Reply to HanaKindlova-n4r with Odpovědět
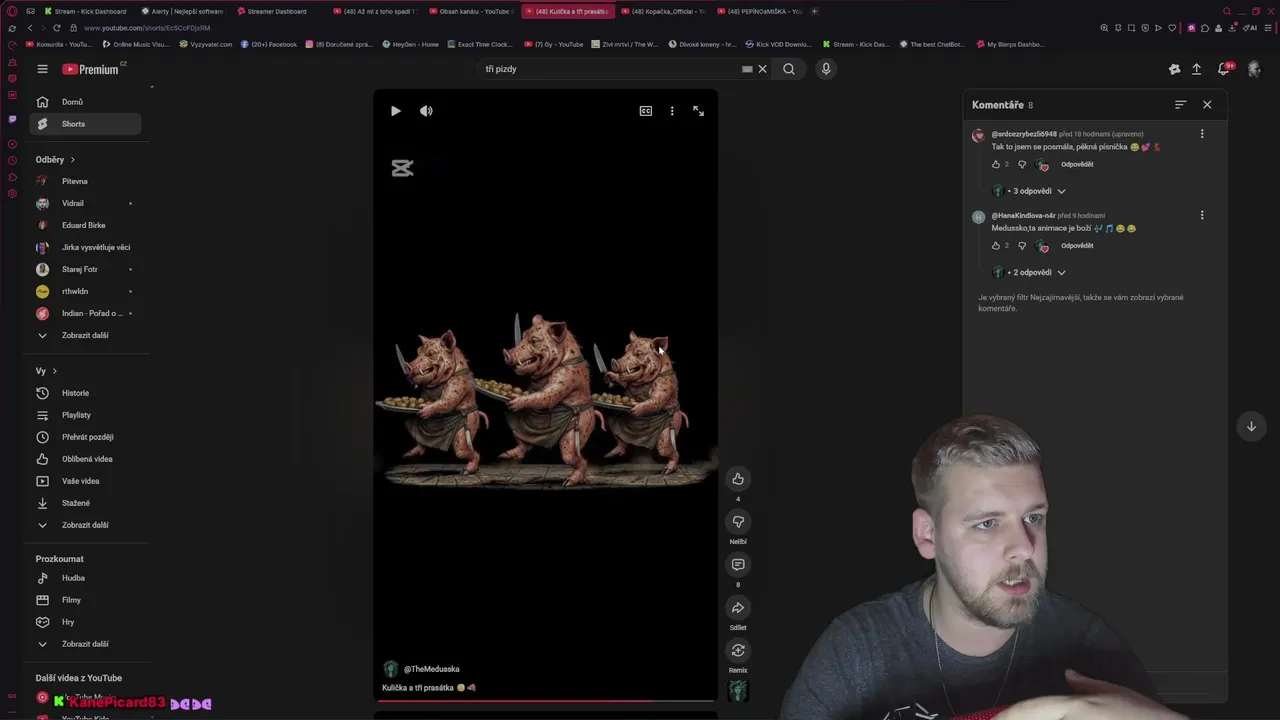 point(1077,245)
